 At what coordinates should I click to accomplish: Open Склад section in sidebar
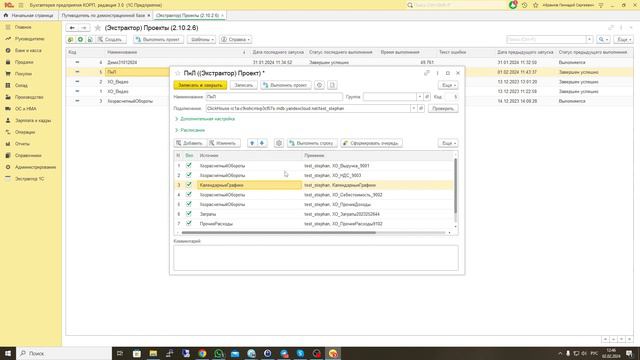click(21, 85)
